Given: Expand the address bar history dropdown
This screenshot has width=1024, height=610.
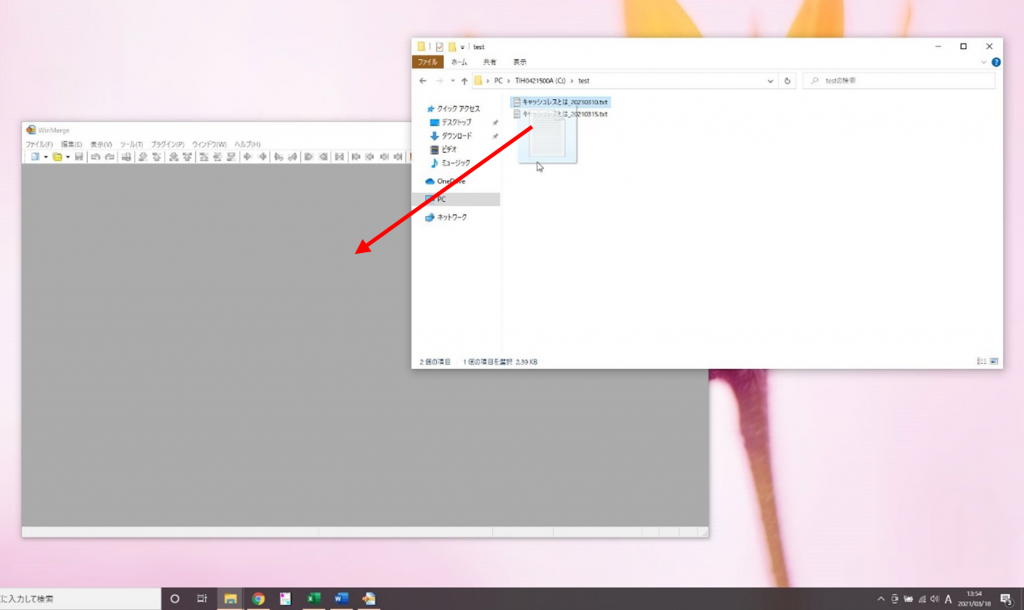Looking at the screenshot, I should [x=770, y=81].
